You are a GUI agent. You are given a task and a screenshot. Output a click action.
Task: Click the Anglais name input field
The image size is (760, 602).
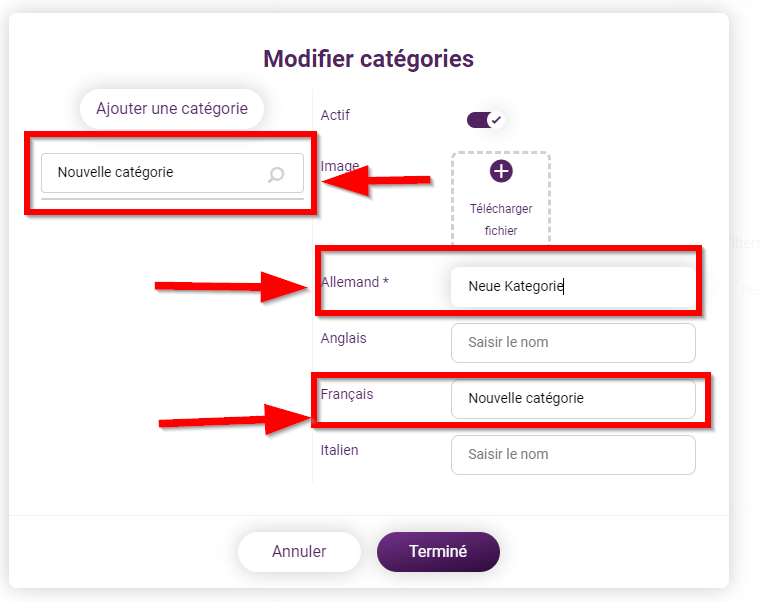click(573, 343)
